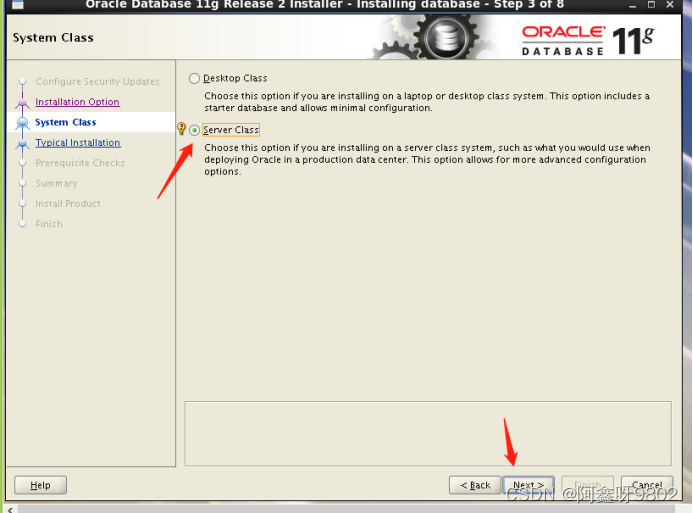This screenshot has height=513, width=693.
Task: Open the Typical Installation step link
Action: [x=78, y=143]
